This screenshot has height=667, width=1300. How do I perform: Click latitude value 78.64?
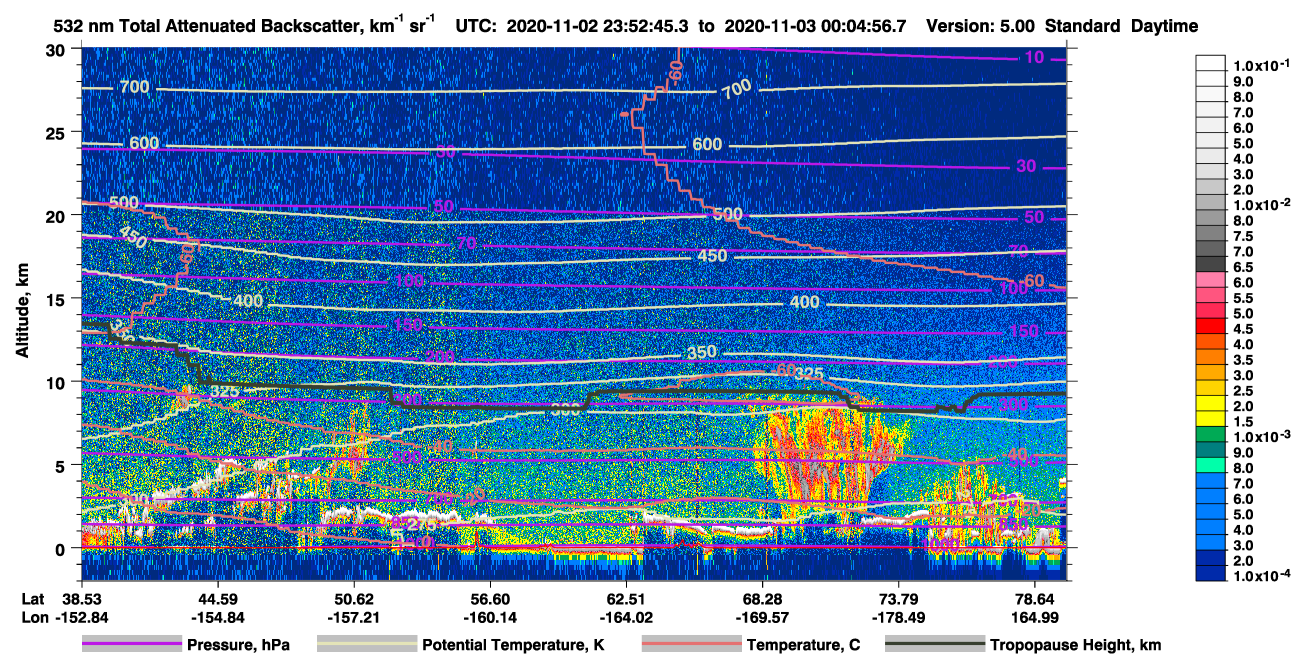[1034, 599]
